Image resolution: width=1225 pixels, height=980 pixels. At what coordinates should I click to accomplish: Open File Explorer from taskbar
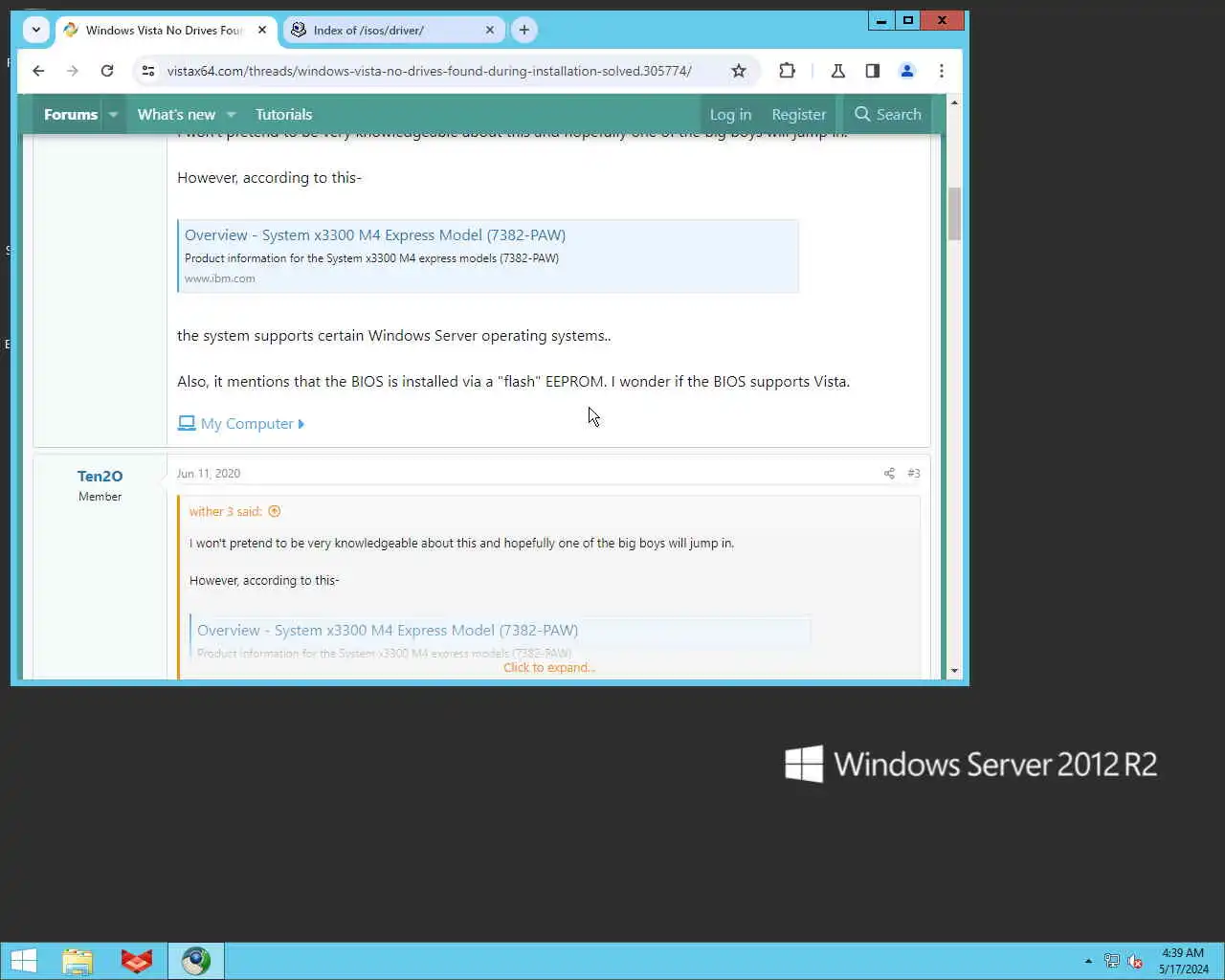click(78, 961)
